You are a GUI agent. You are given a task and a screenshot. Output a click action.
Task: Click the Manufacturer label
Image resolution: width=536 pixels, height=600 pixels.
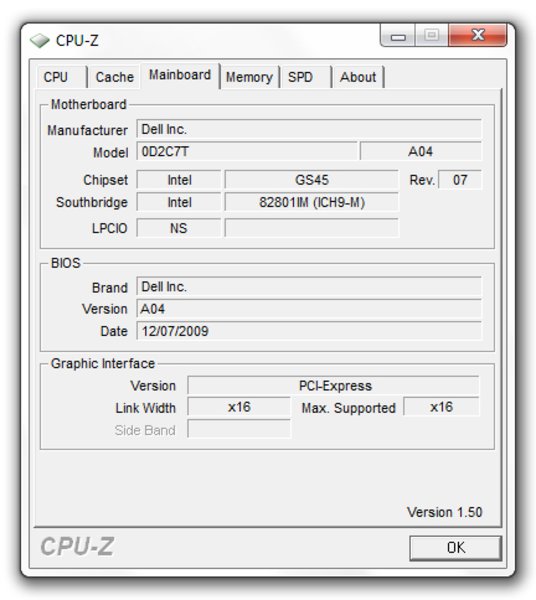point(87,130)
